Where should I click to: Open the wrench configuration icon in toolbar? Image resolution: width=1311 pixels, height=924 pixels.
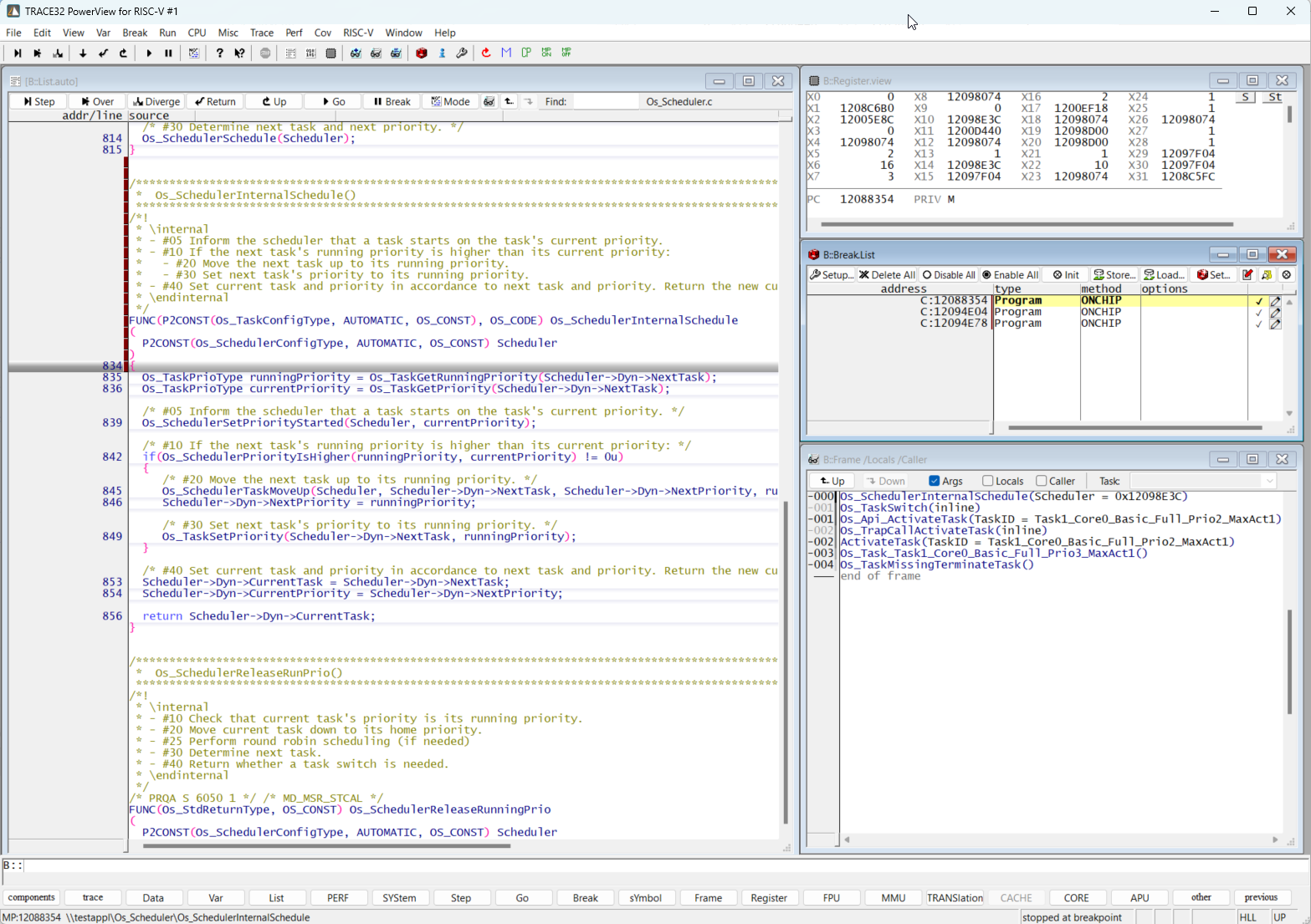click(462, 53)
